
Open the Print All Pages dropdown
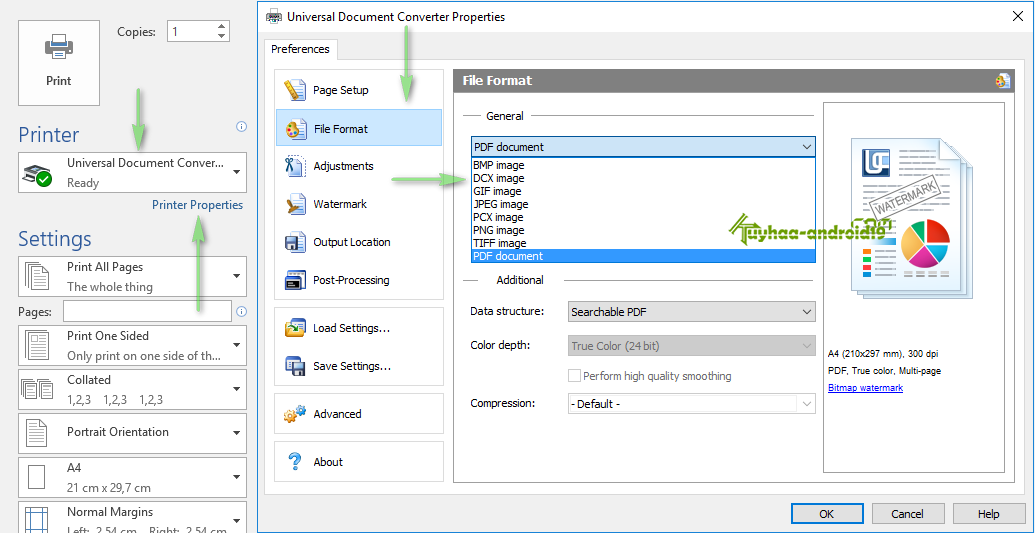click(133, 276)
